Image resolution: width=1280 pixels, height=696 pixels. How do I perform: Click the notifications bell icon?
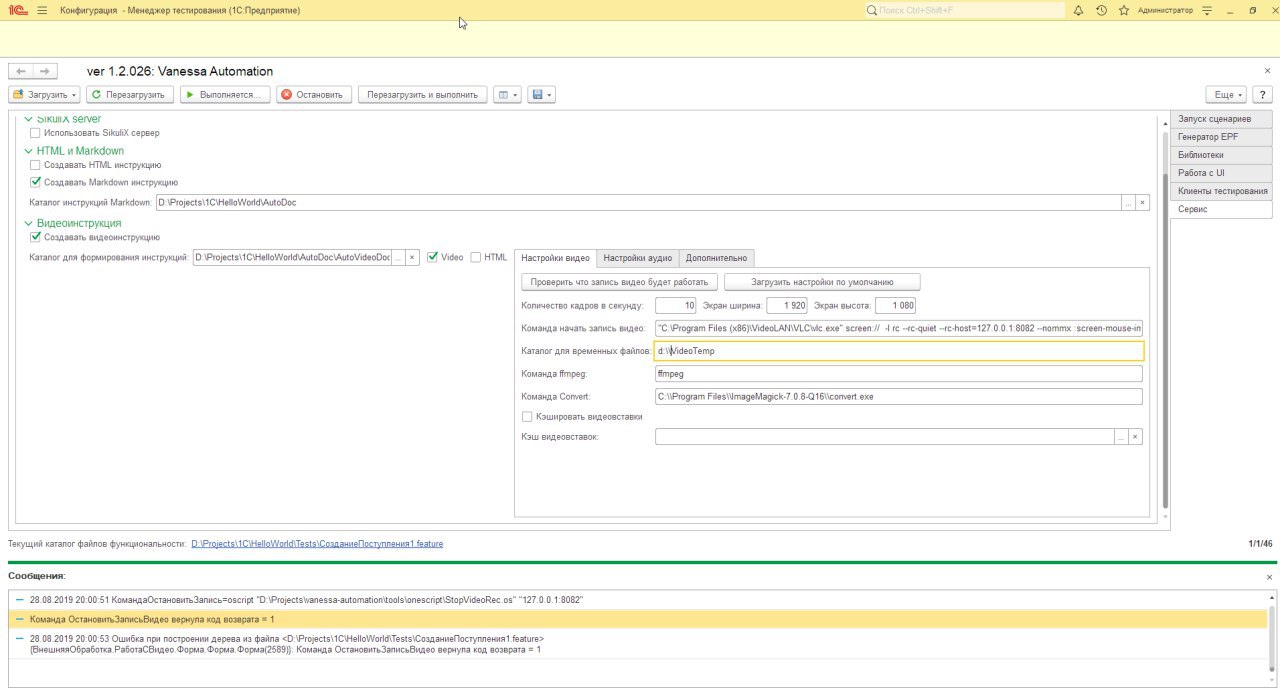pyautogui.click(x=1078, y=10)
